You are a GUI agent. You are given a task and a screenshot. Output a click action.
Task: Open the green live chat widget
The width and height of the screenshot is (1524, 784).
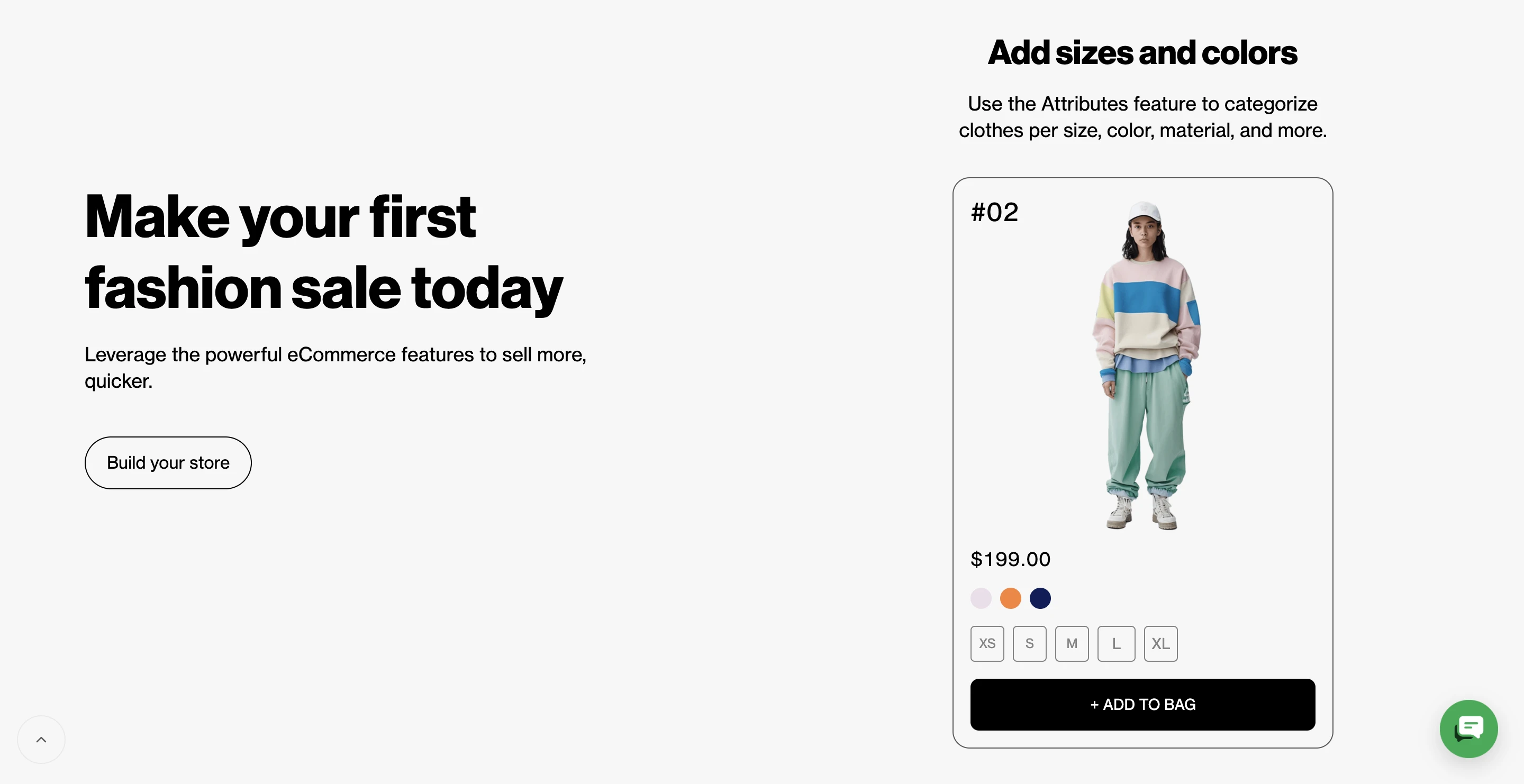click(x=1468, y=728)
